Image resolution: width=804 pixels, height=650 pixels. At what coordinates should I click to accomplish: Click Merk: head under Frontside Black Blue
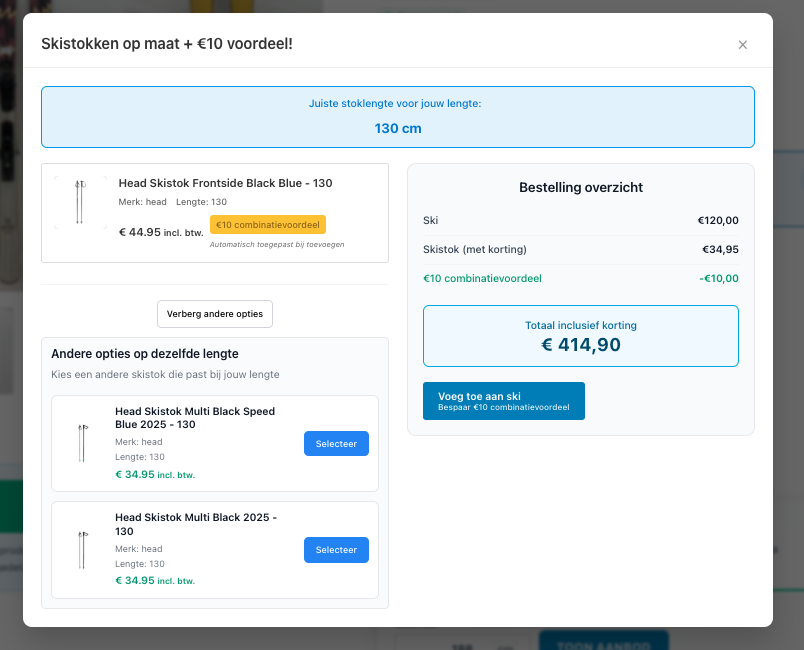click(143, 202)
